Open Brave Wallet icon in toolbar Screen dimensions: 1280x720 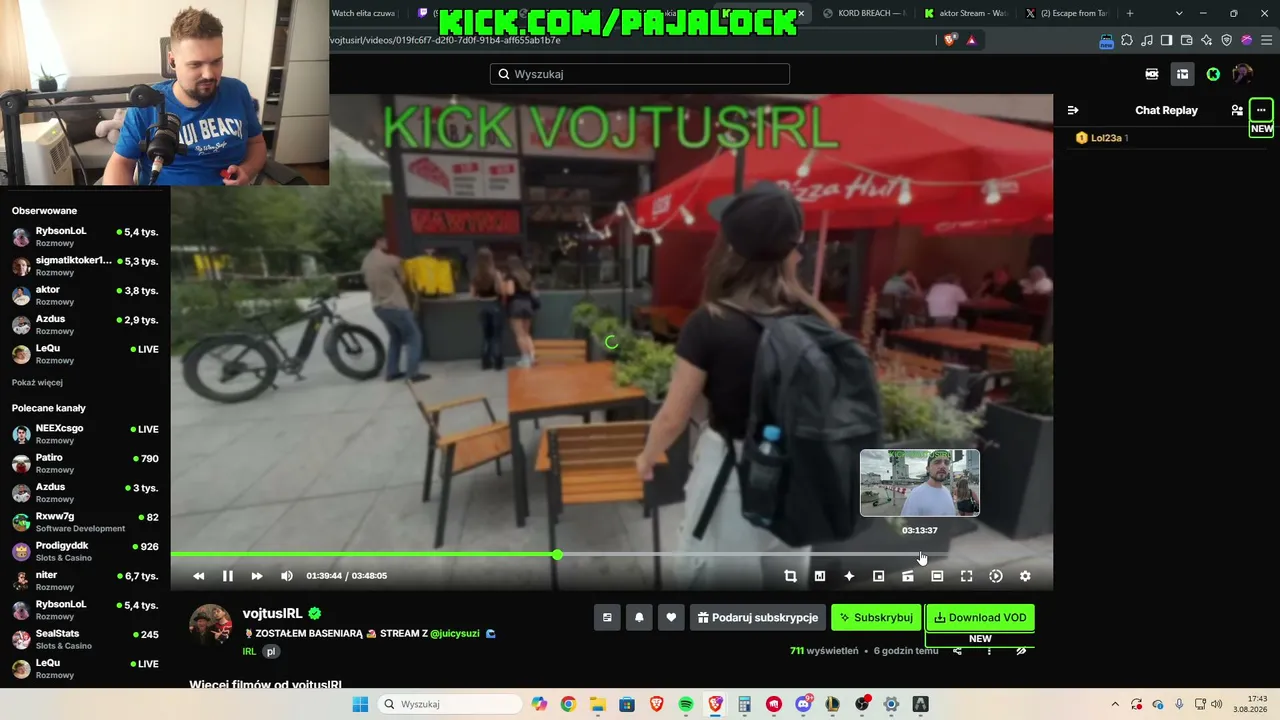[1187, 40]
